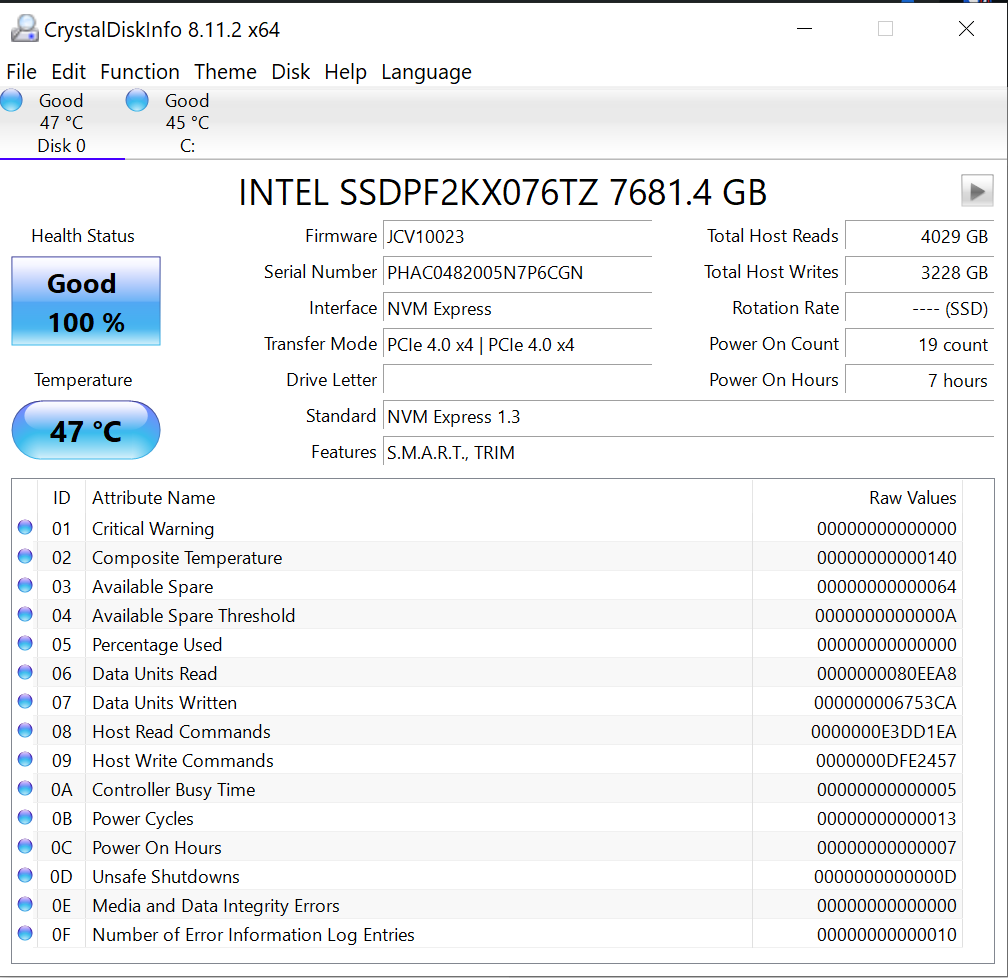1008x978 pixels.
Task: Select the Power On Hours attribute row
Action: pyautogui.click(x=400, y=847)
